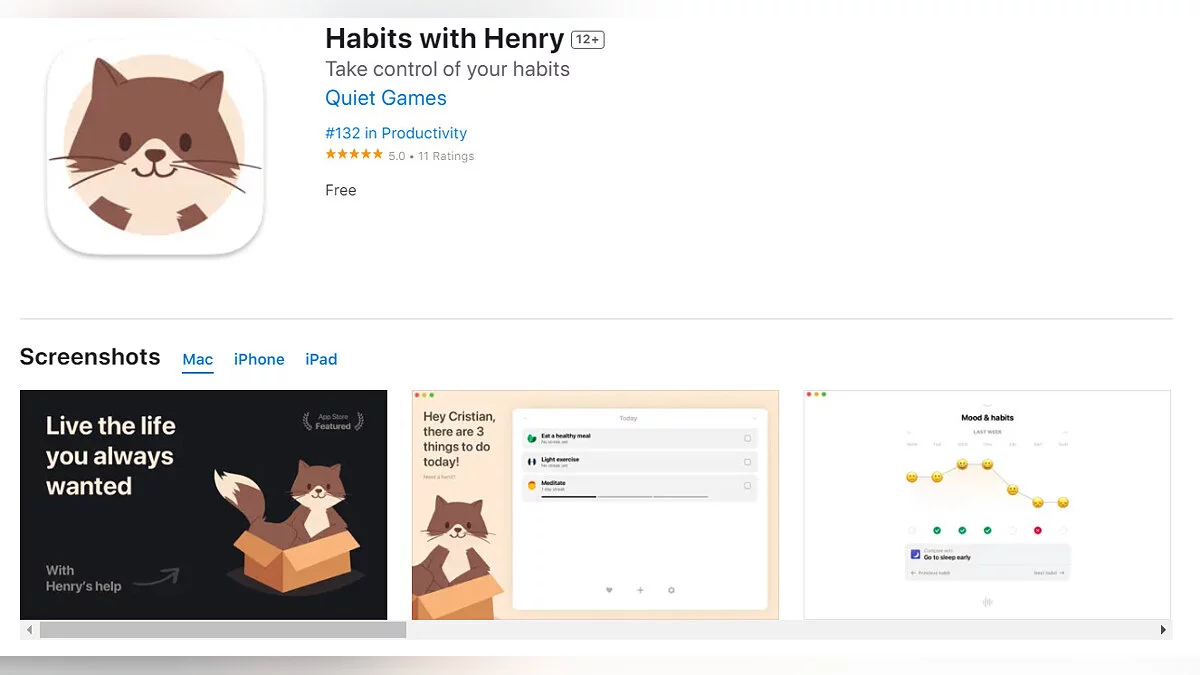
Task: Mark the Meditate habit as done
Action: [747, 486]
